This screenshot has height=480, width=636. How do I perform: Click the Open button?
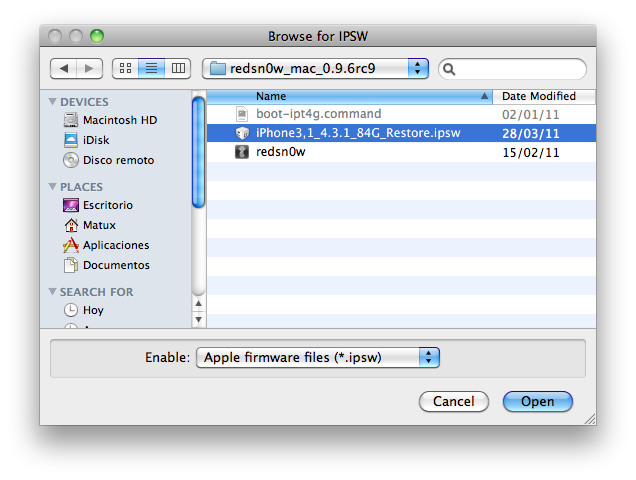pos(537,401)
